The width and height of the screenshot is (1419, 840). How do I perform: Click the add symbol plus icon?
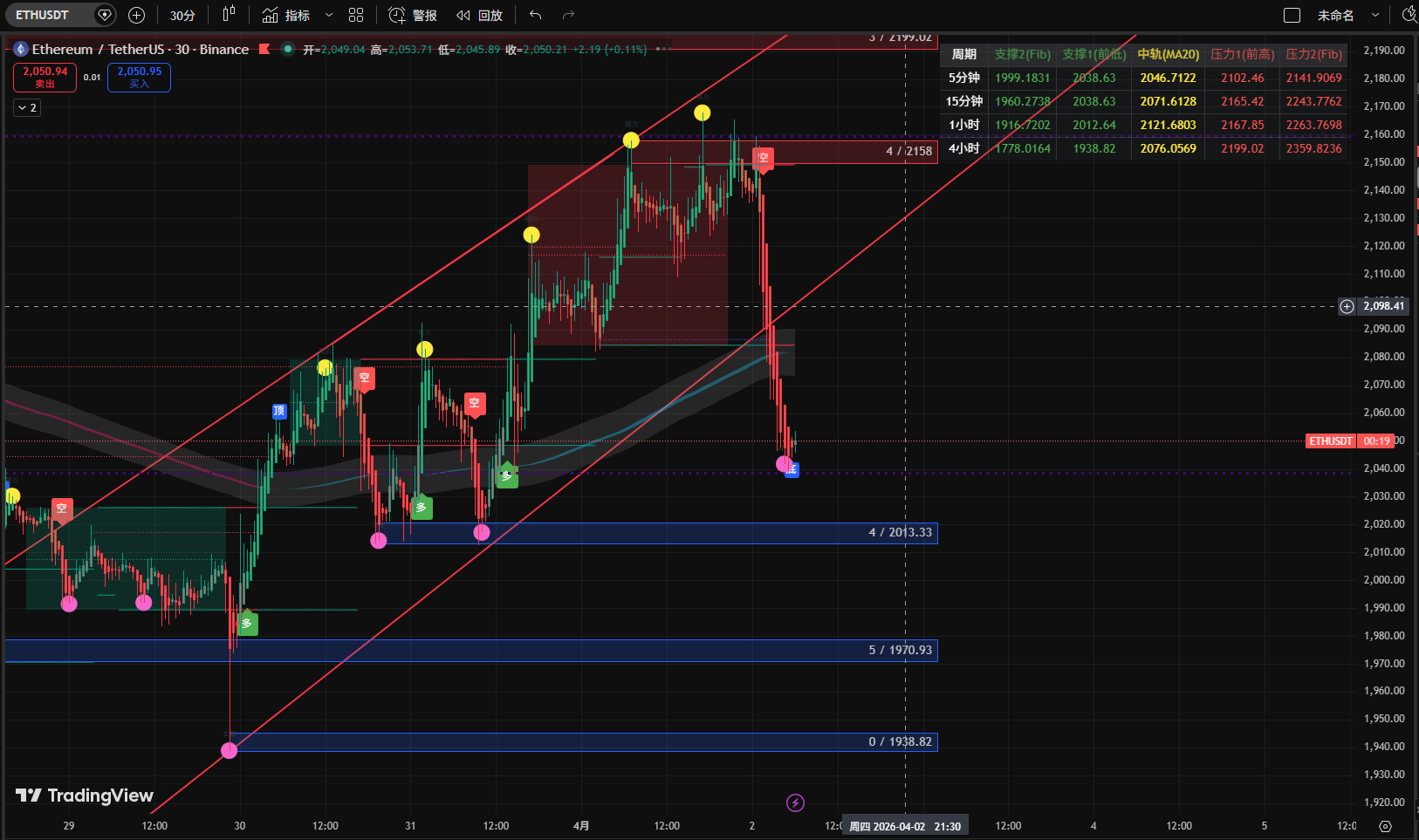tap(136, 15)
